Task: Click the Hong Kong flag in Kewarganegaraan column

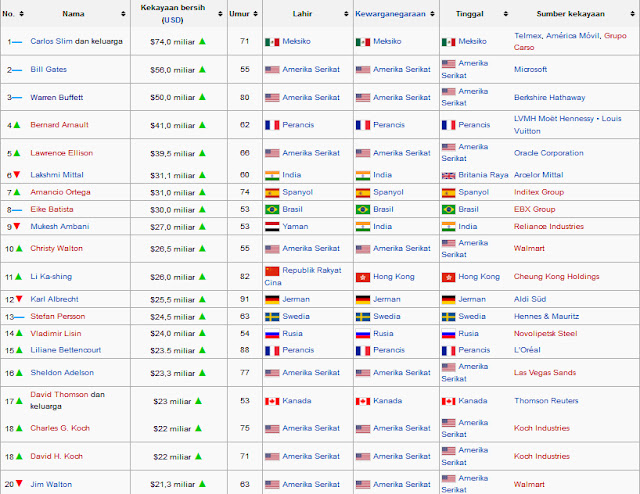Action: point(363,277)
